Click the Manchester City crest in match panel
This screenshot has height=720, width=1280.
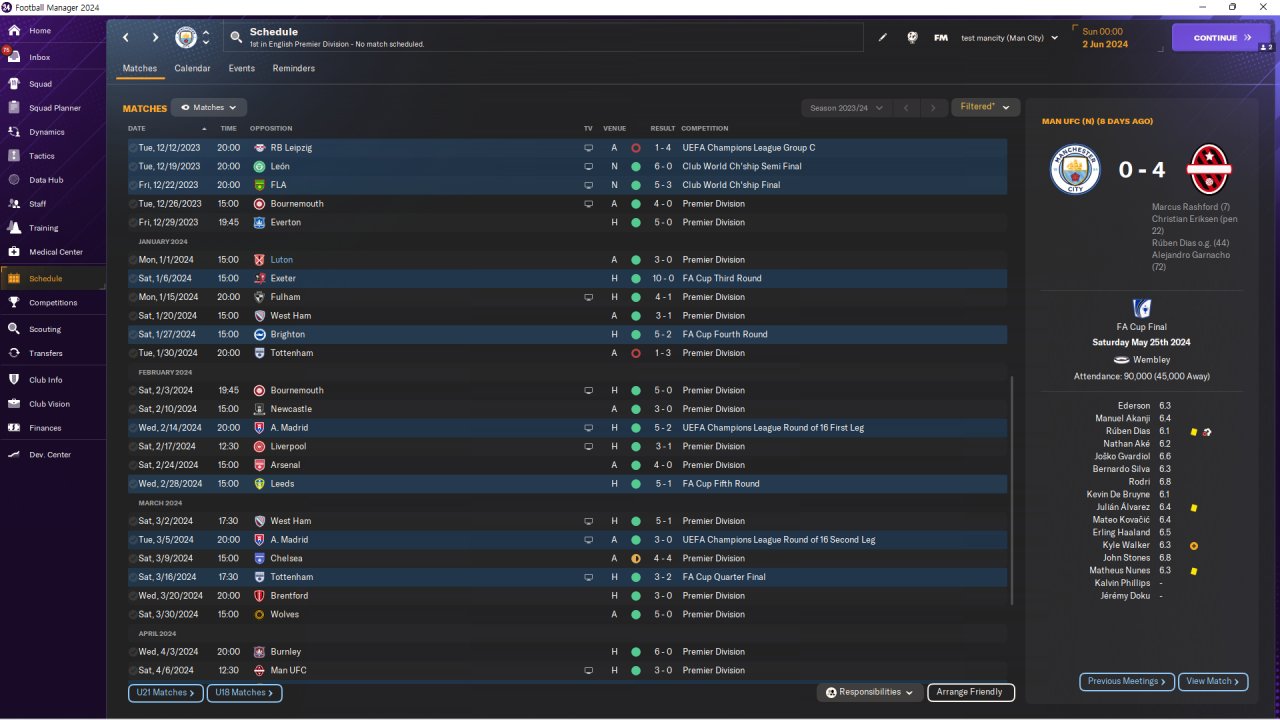(x=1075, y=169)
